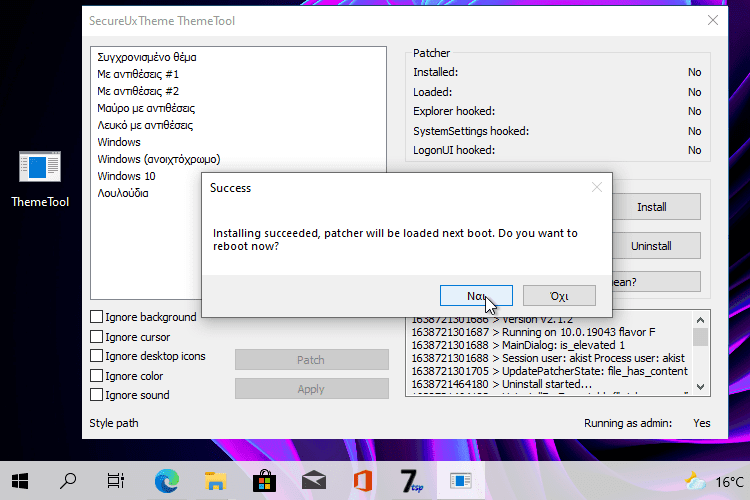Open Mail app from taskbar
Viewport: 750px width, 500px height.
point(314,481)
